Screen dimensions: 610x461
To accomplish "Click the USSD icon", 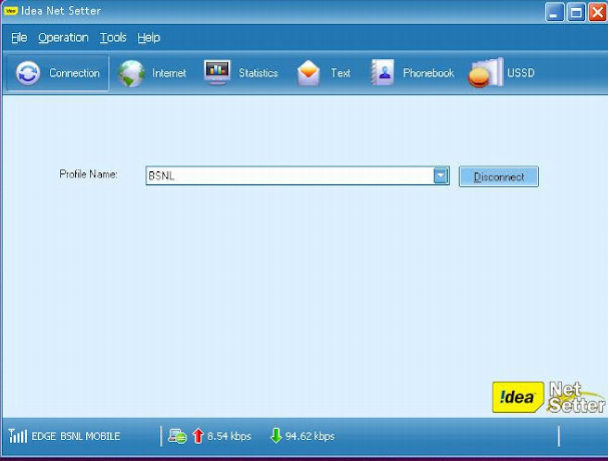I will tap(486, 73).
